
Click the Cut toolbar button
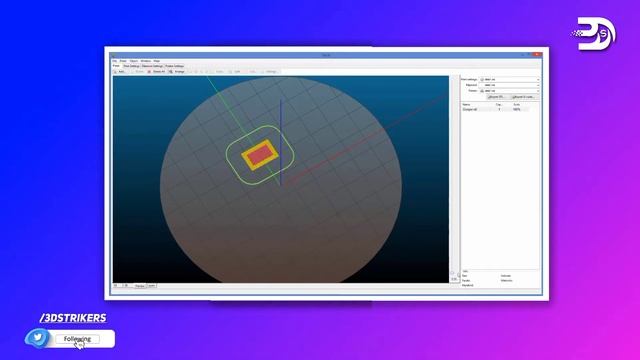click(x=250, y=71)
